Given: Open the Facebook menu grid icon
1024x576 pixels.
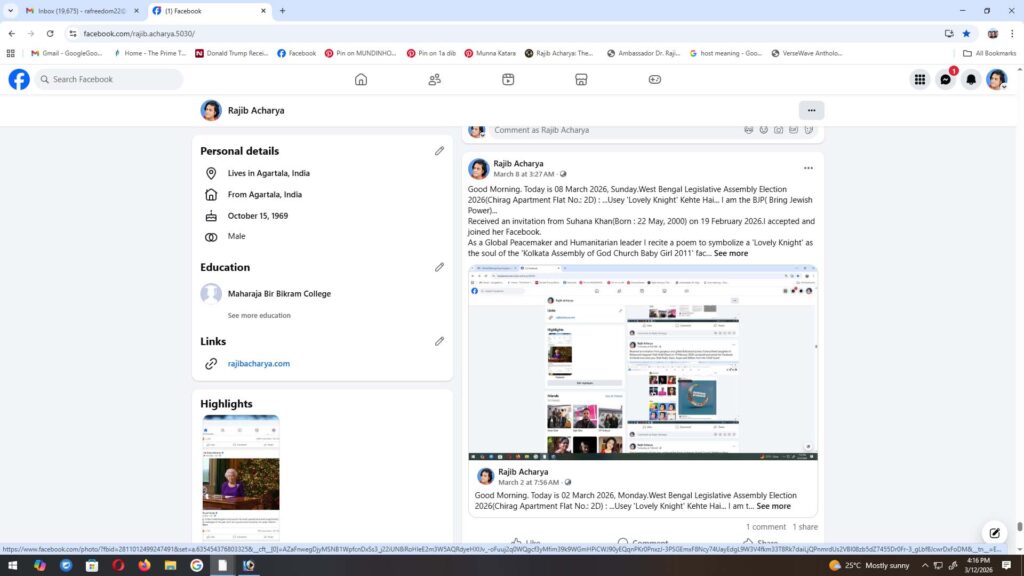Looking at the screenshot, I should click(919, 80).
